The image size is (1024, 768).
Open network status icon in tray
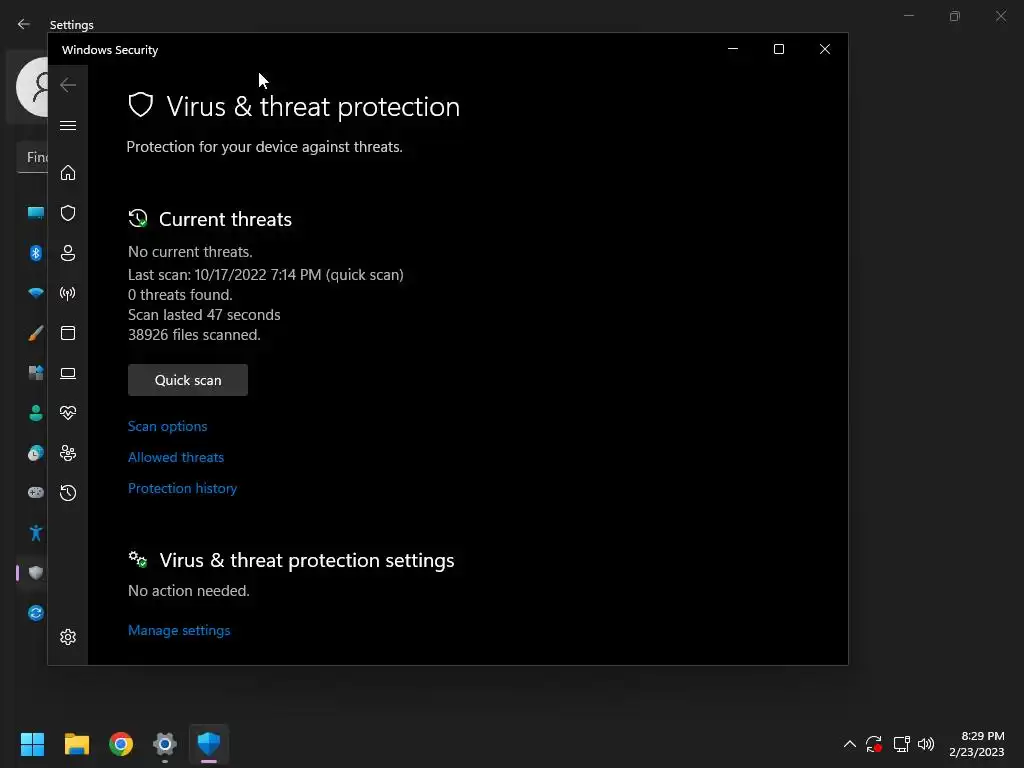click(x=901, y=744)
